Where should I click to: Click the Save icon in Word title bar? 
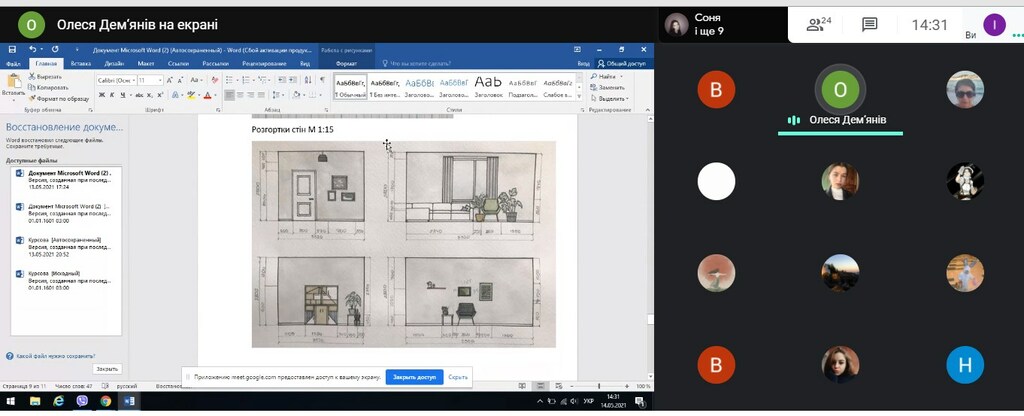[x=11, y=48]
